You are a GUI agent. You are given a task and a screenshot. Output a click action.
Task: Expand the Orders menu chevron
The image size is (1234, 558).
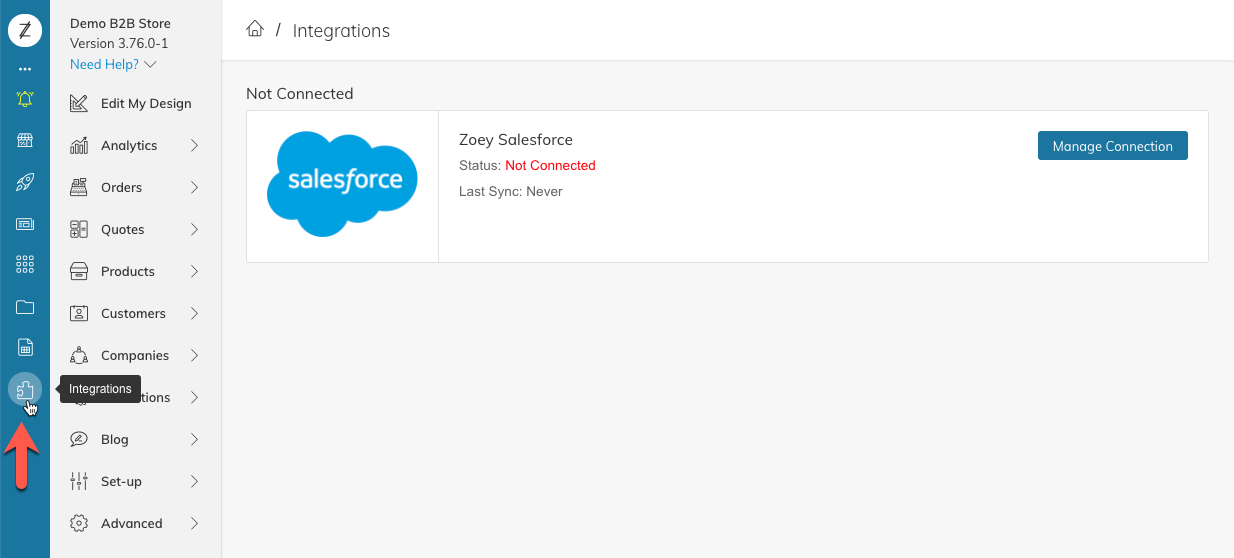click(x=194, y=187)
